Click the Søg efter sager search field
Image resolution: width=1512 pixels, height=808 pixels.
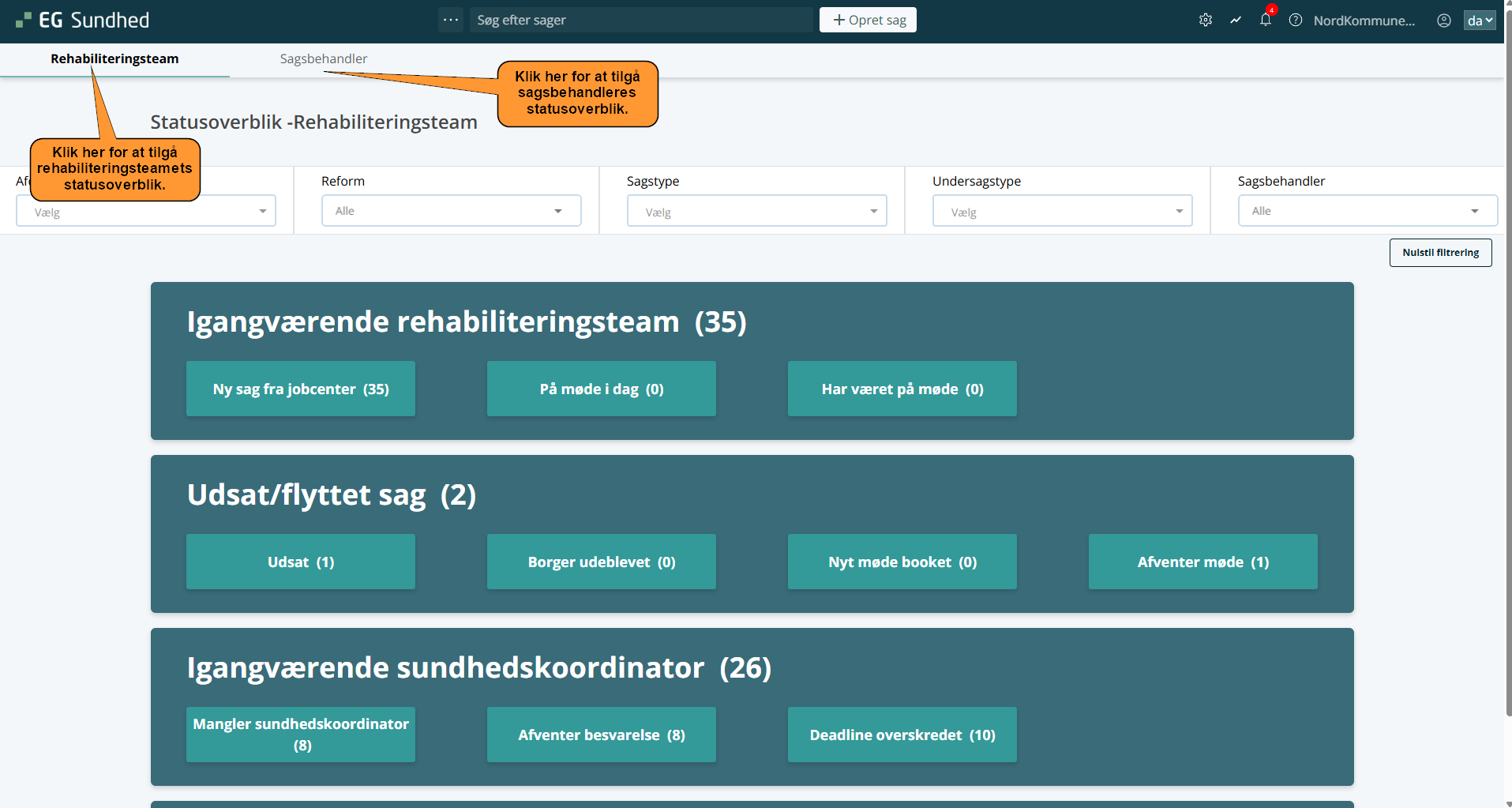pos(640,20)
